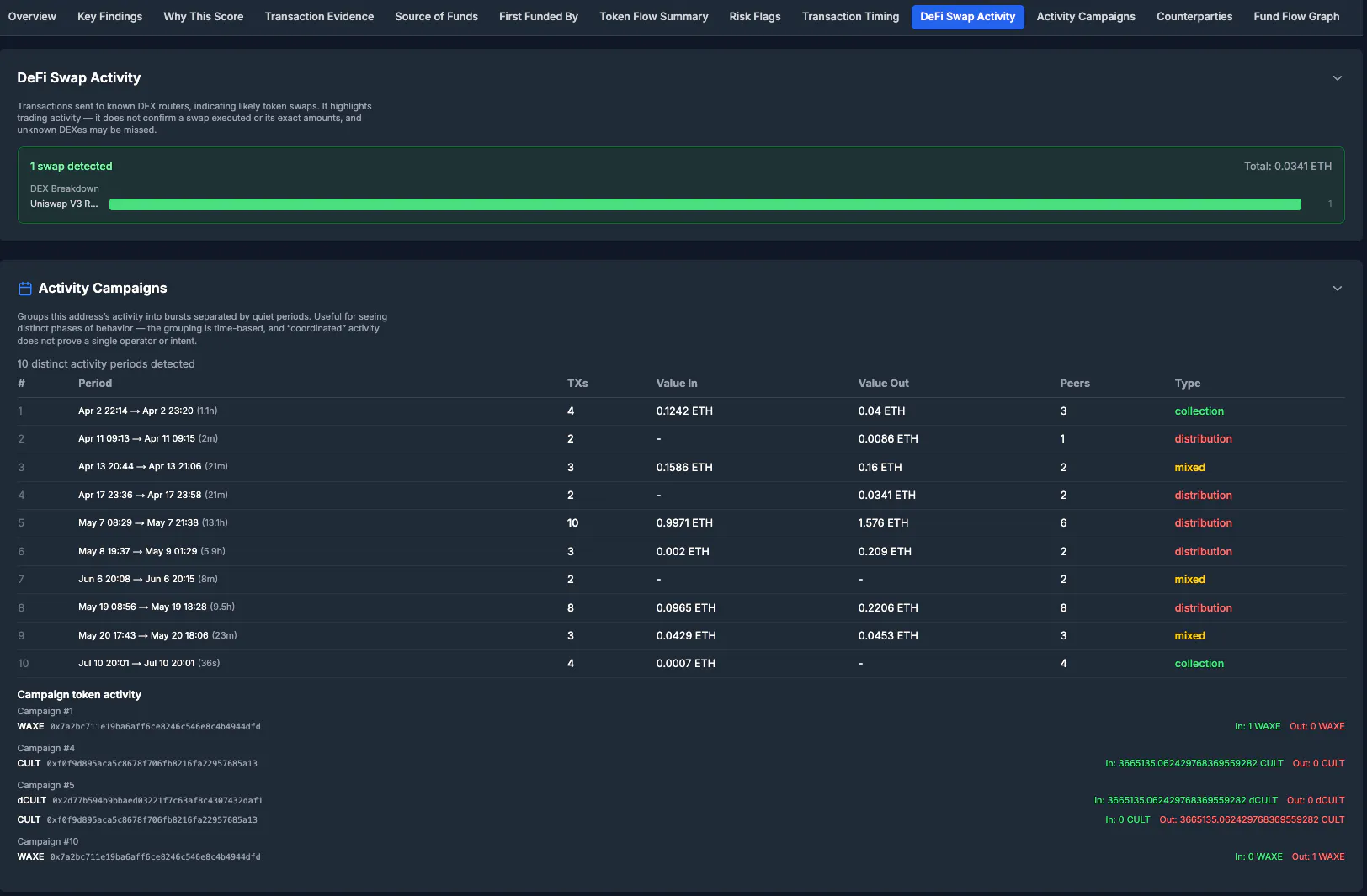Select row Apr 17 23:36 → Apr 17 23:58
Image resolution: width=1367 pixels, height=896 pixels.
click(x=681, y=496)
